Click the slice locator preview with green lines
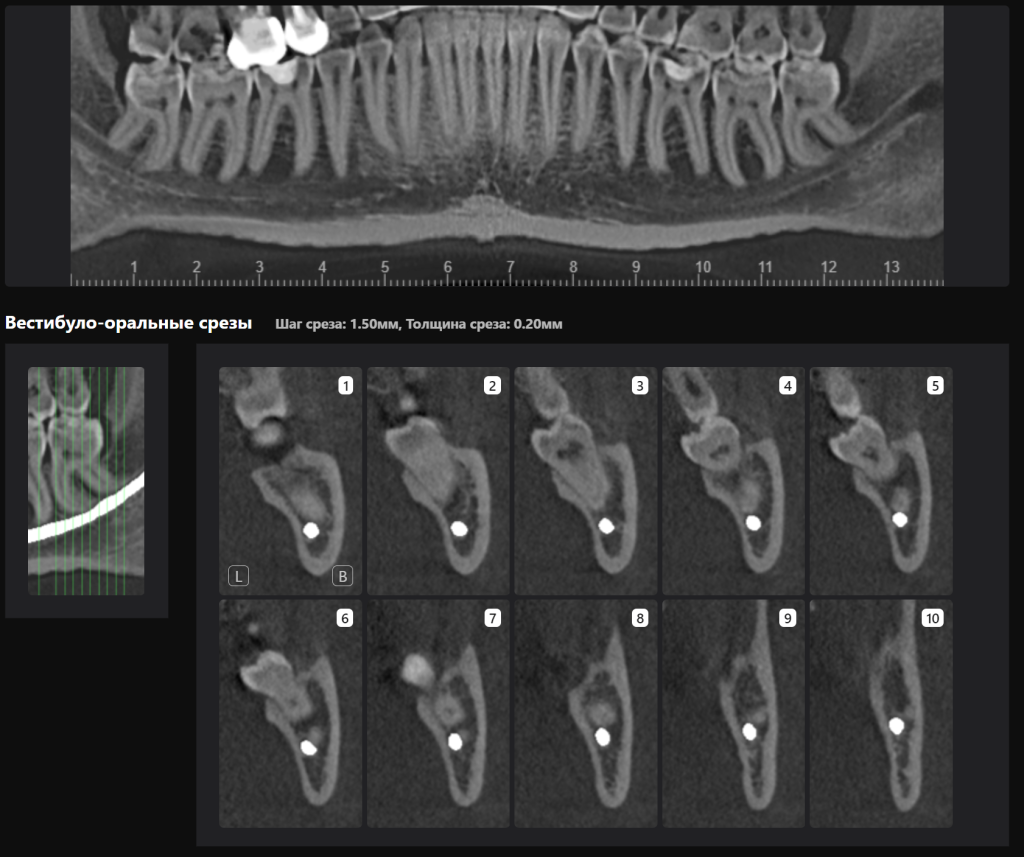Screen dimensions: 1024x857 pyautogui.click(x=86, y=481)
